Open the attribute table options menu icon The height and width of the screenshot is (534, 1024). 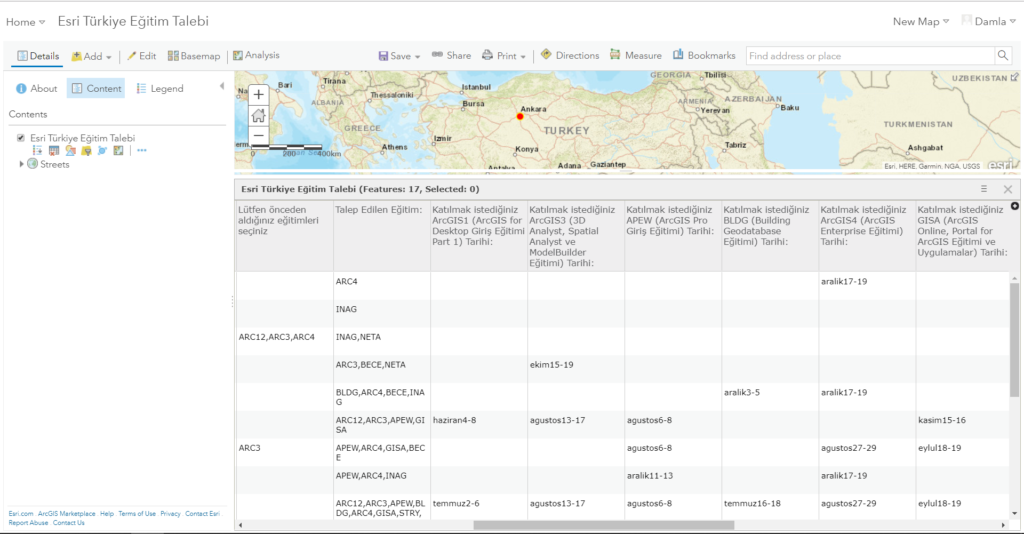(x=984, y=189)
